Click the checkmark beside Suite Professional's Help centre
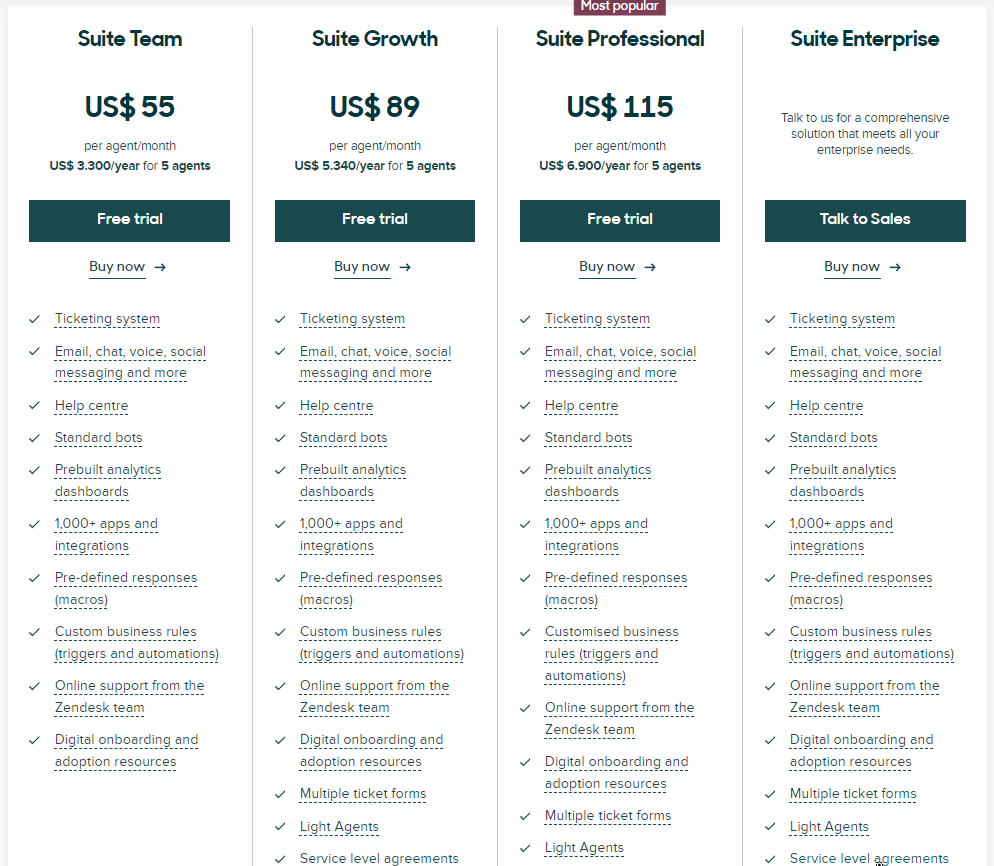Screen dimensions: 994x866 525,406
